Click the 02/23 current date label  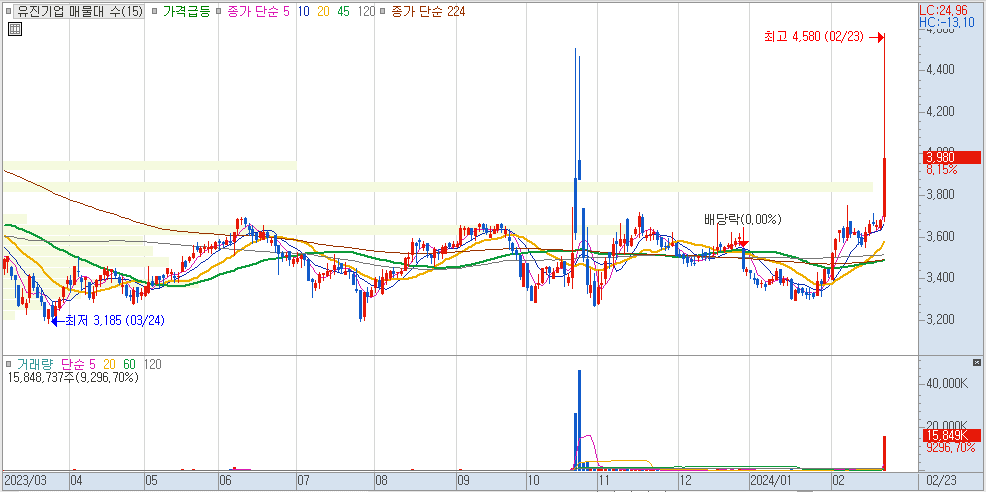(x=942, y=480)
